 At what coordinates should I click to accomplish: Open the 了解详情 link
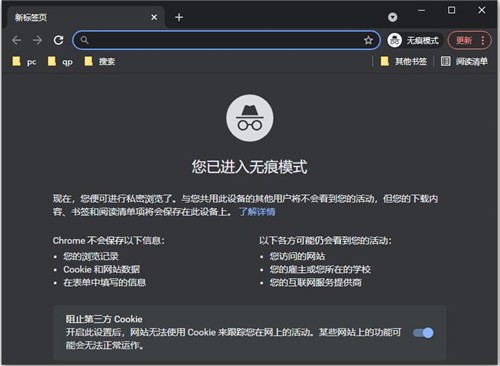click(x=257, y=212)
